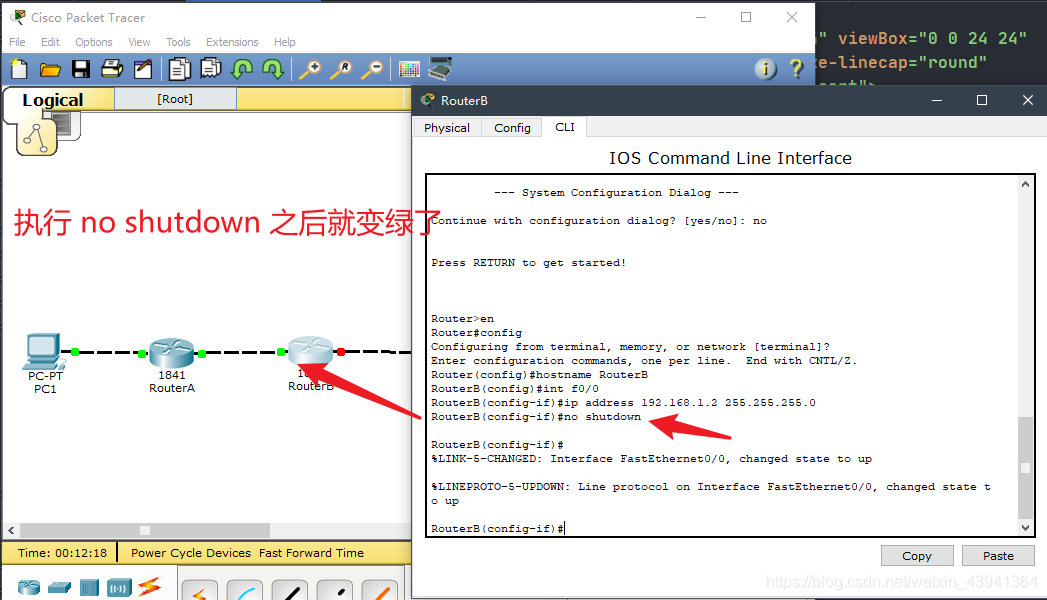
Task: Click the Logical workspace tab
Action: point(53,100)
